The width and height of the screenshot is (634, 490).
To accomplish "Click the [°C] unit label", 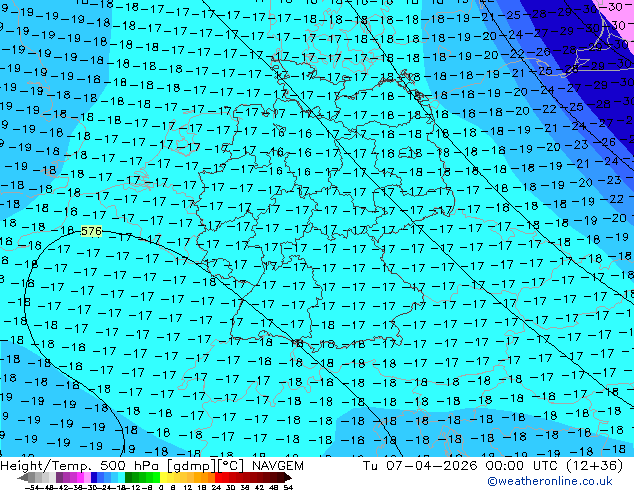I will (x=232, y=466).
